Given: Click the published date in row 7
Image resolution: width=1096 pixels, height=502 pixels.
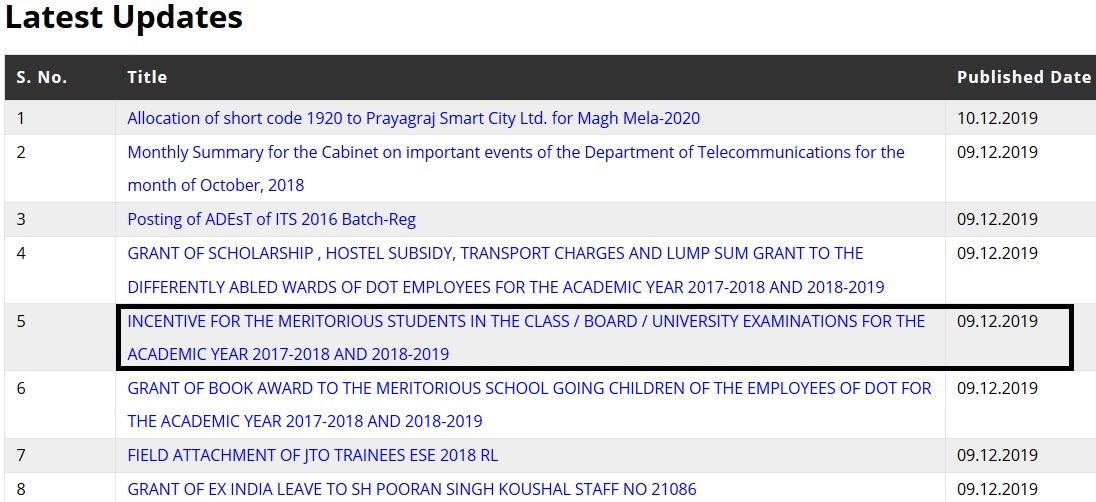Looking at the screenshot, I should tap(997, 455).
